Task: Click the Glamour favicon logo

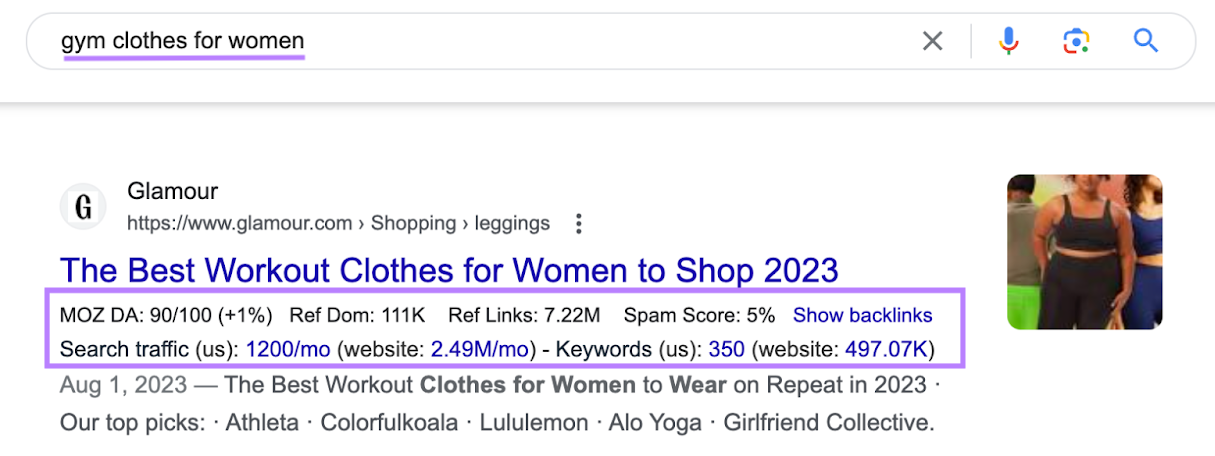Action: (84, 207)
